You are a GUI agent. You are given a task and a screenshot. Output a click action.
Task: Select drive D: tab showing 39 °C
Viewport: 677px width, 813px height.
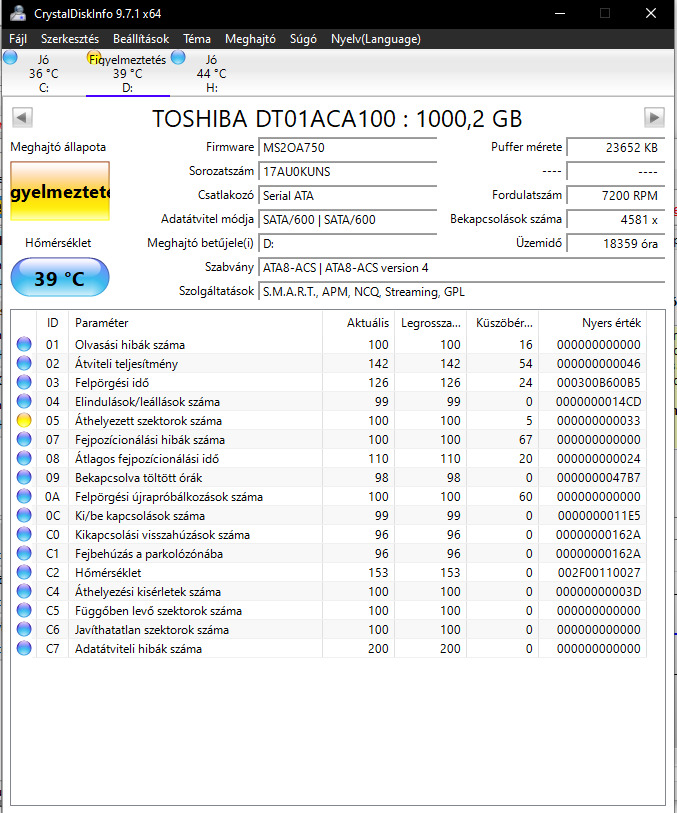pyautogui.click(x=128, y=73)
